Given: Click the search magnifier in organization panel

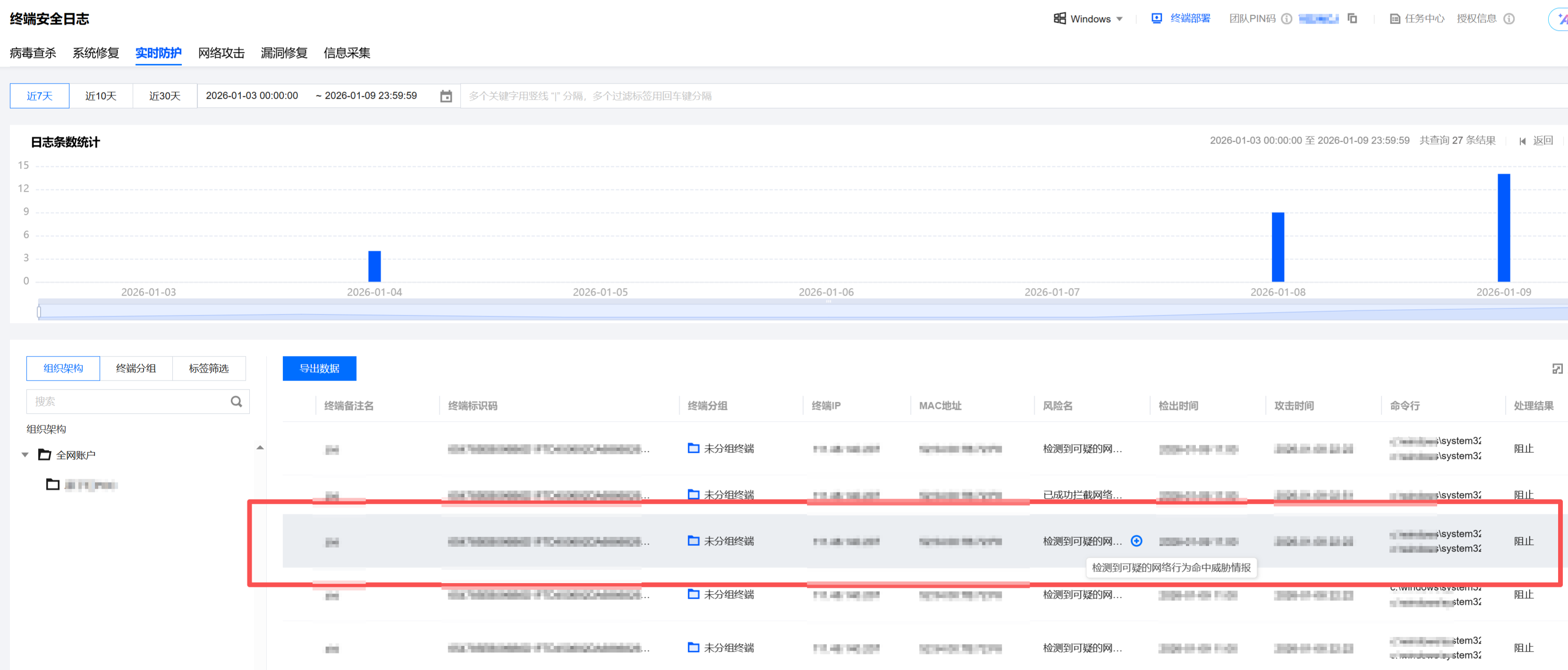Looking at the screenshot, I should 236,402.
